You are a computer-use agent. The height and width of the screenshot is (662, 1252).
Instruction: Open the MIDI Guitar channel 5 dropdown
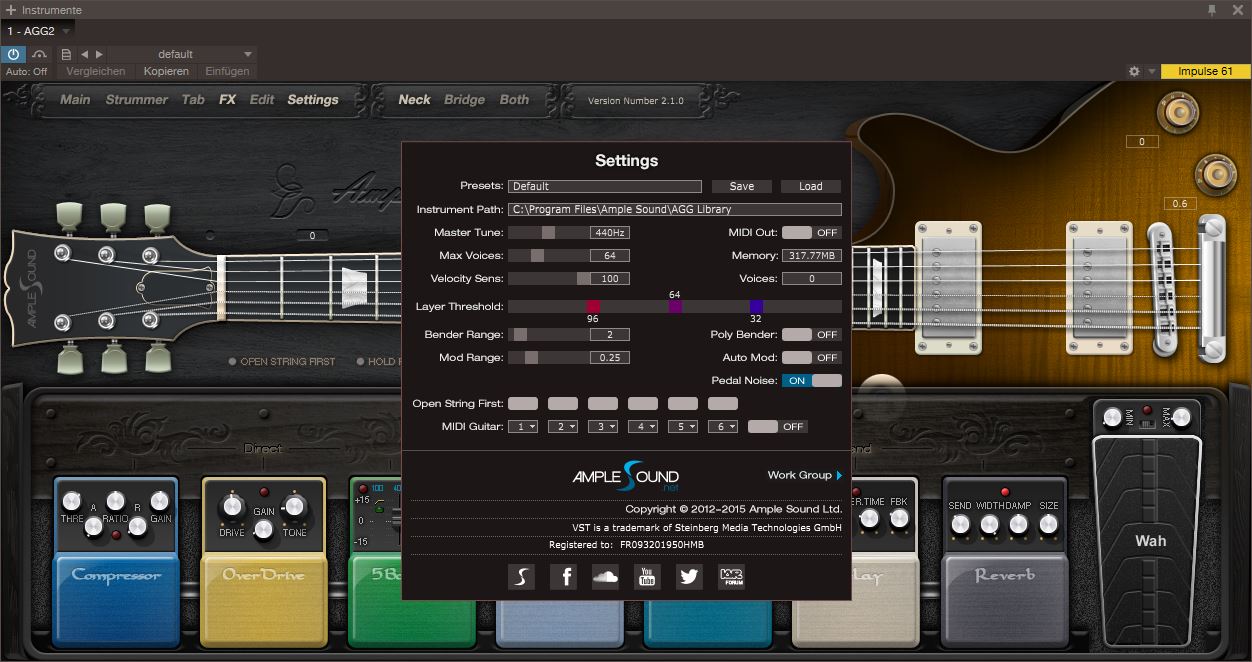tap(683, 427)
